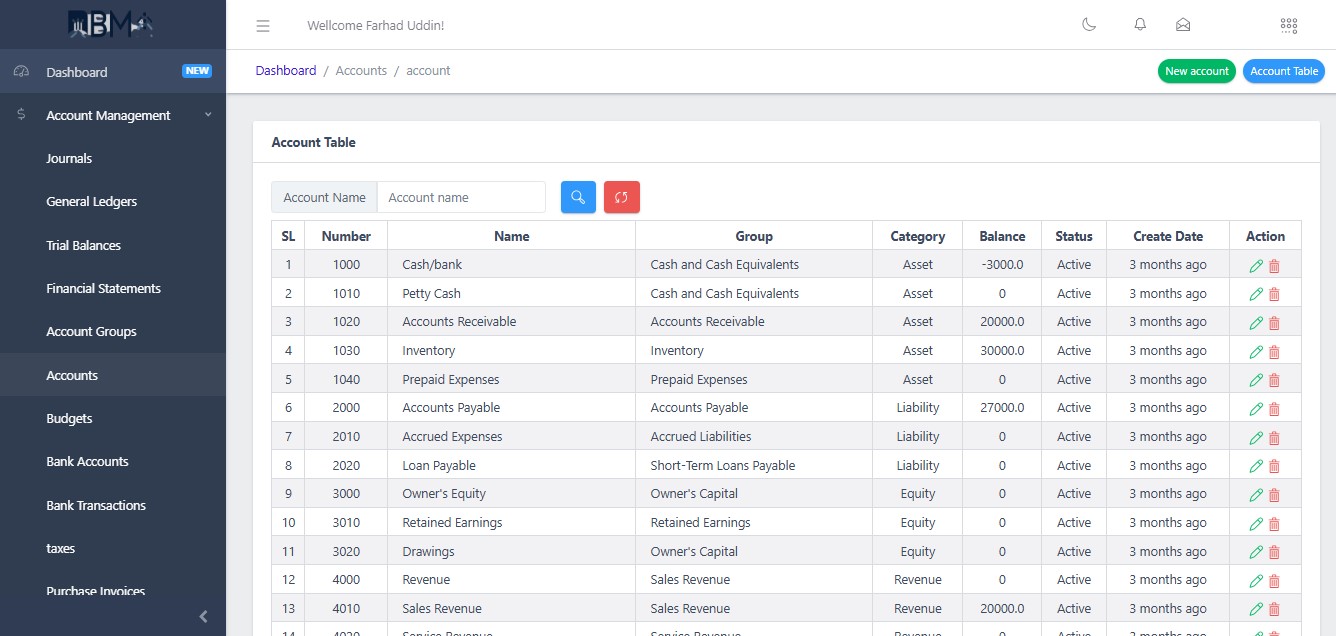Edit the Petty Cash account
This screenshot has width=1336, height=636.
1256,294
